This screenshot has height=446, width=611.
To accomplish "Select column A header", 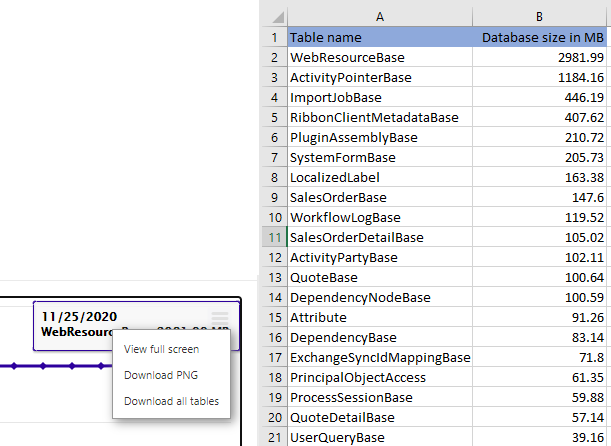I will 379,17.
